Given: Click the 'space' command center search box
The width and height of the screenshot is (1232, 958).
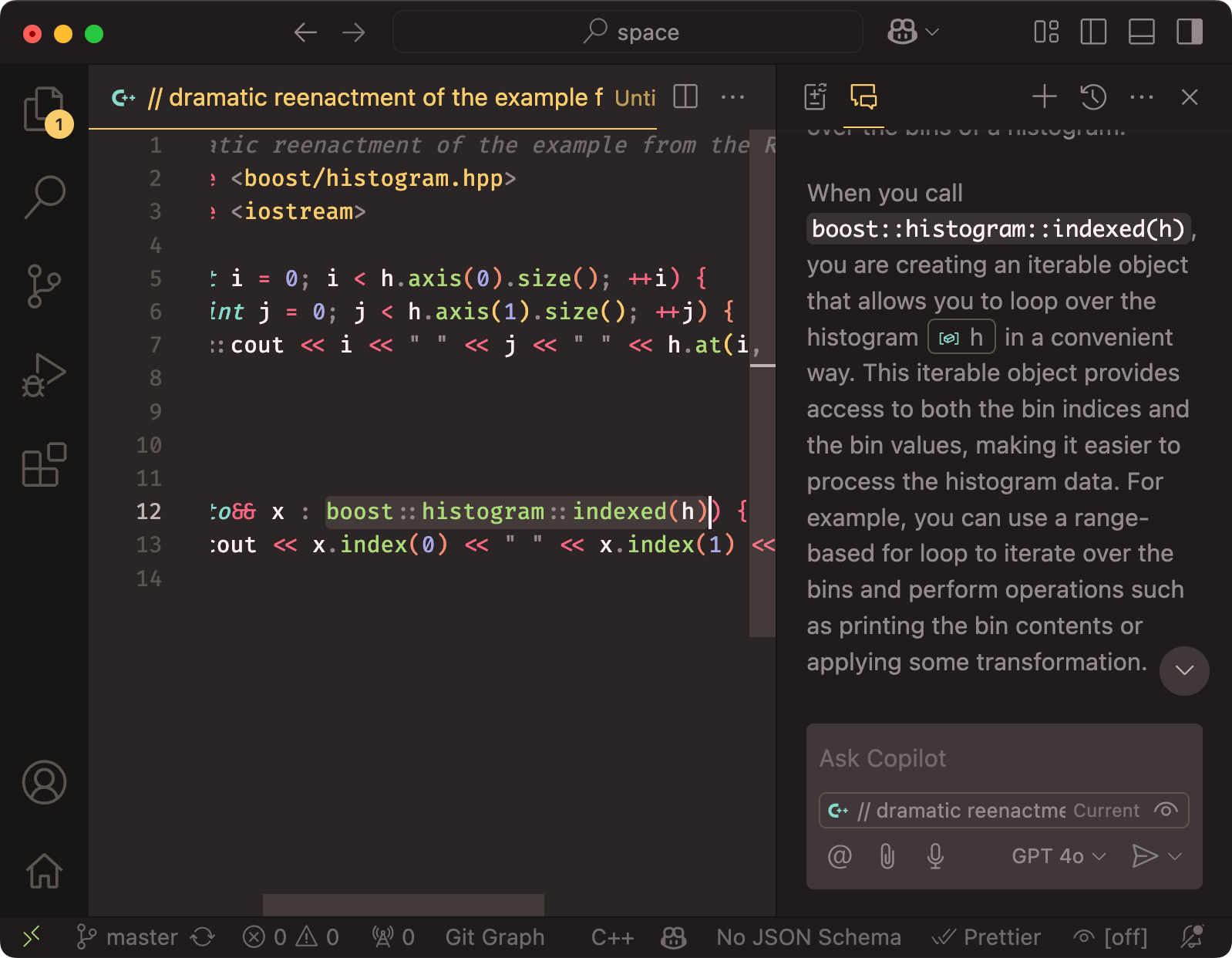Looking at the screenshot, I should pyautogui.click(x=628, y=32).
